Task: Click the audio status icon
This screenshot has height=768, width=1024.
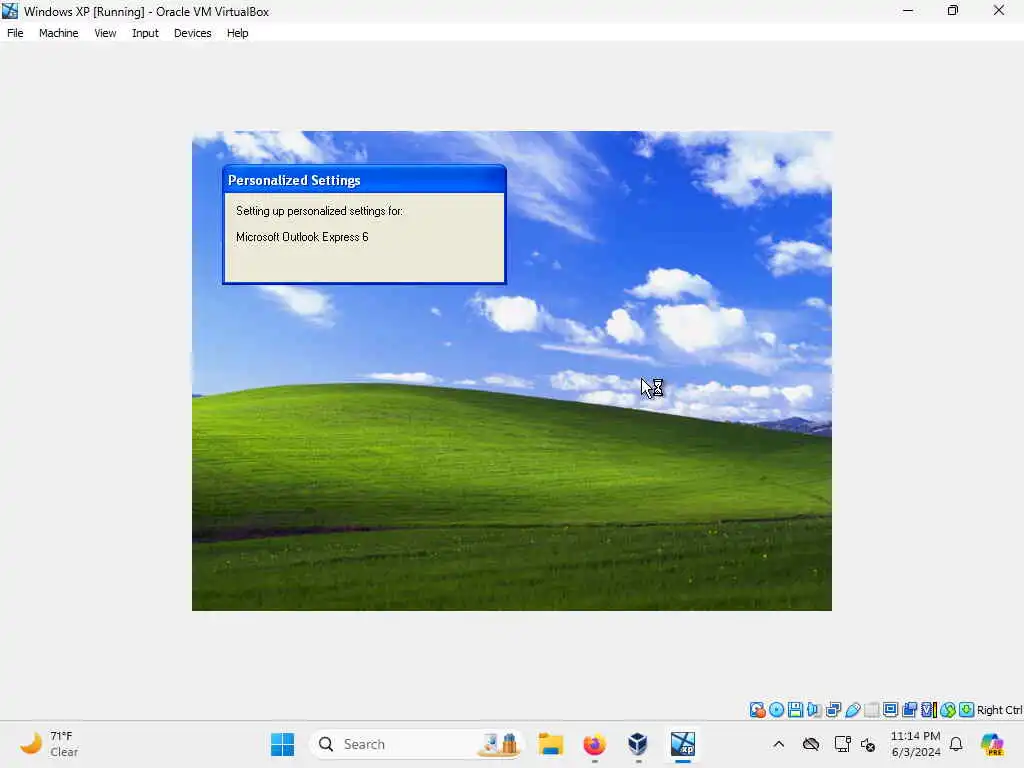Action: 814,710
